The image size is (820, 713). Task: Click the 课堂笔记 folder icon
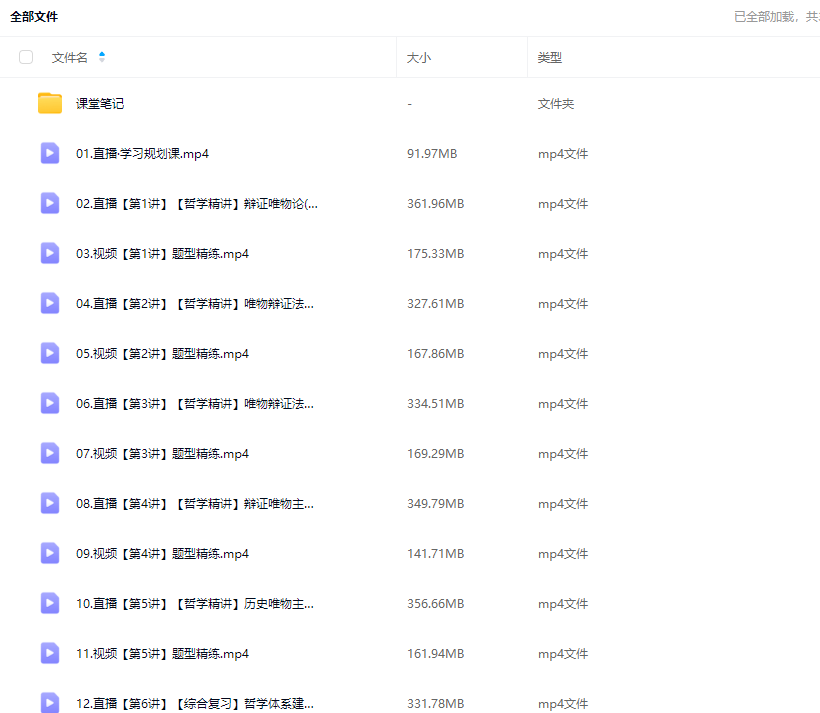point(50,103)
